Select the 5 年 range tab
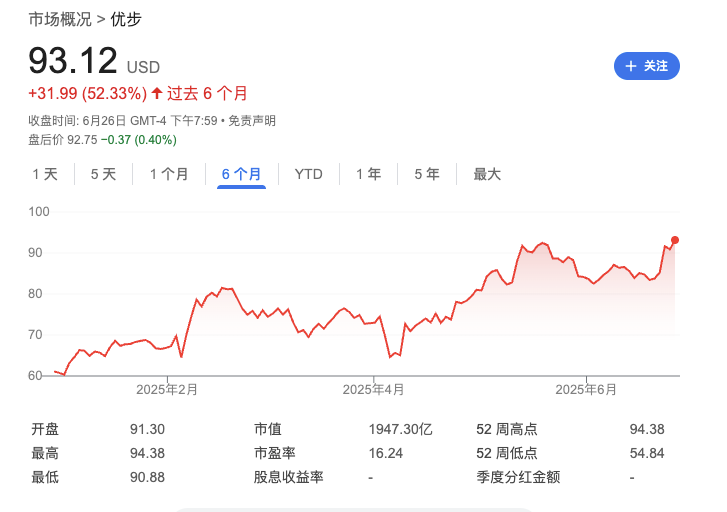Screen dimensions: 727x512 pos(427,174)
